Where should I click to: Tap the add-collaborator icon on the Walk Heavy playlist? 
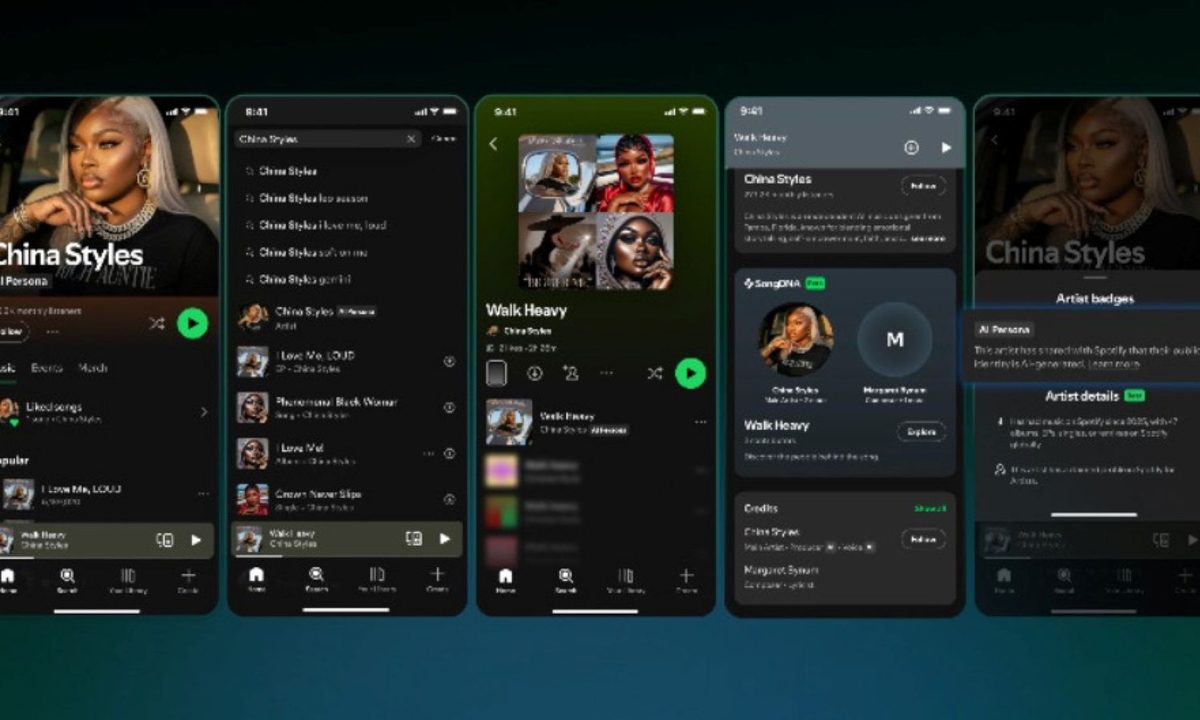(570, 373)
